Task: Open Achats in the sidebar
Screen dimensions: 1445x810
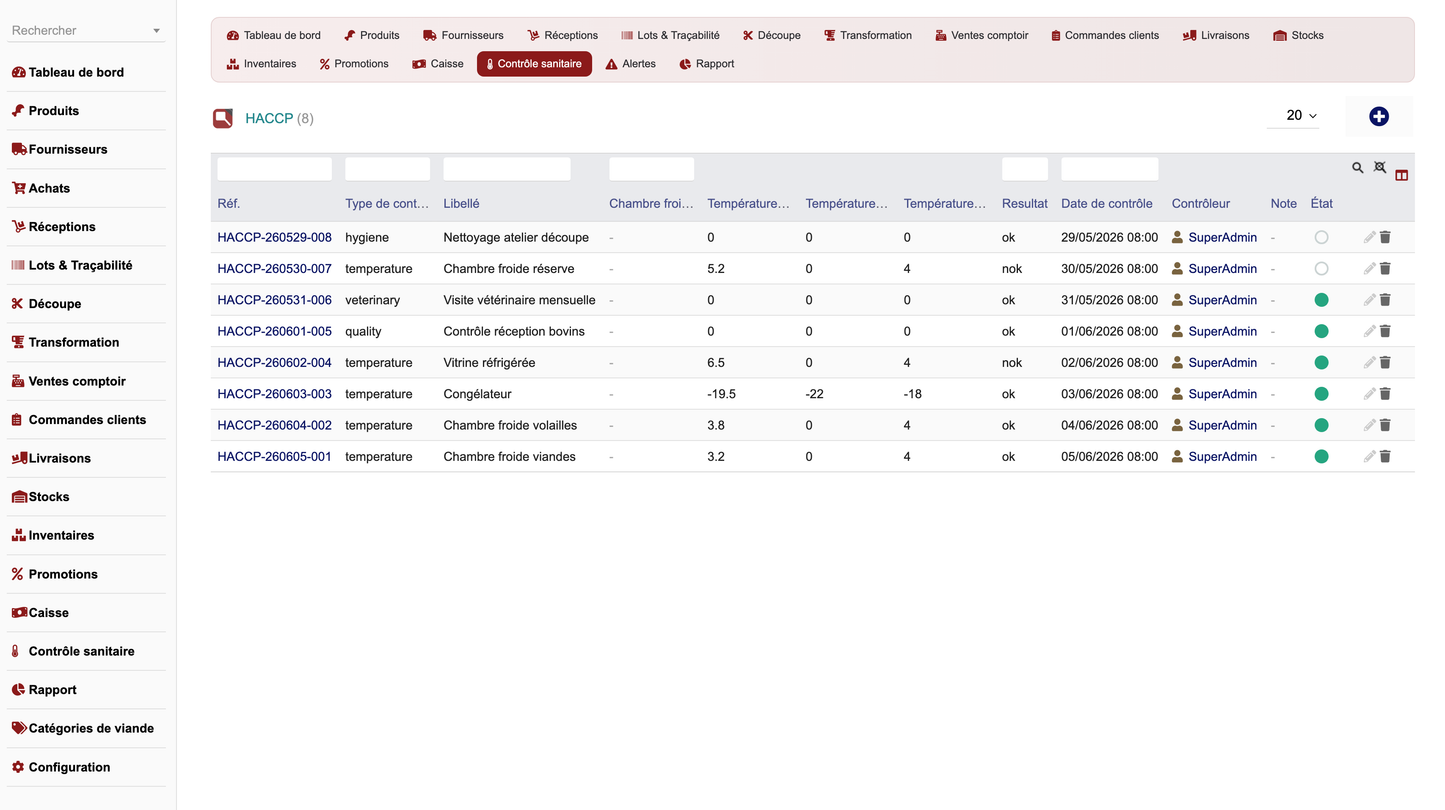Action: click(49, 188)
